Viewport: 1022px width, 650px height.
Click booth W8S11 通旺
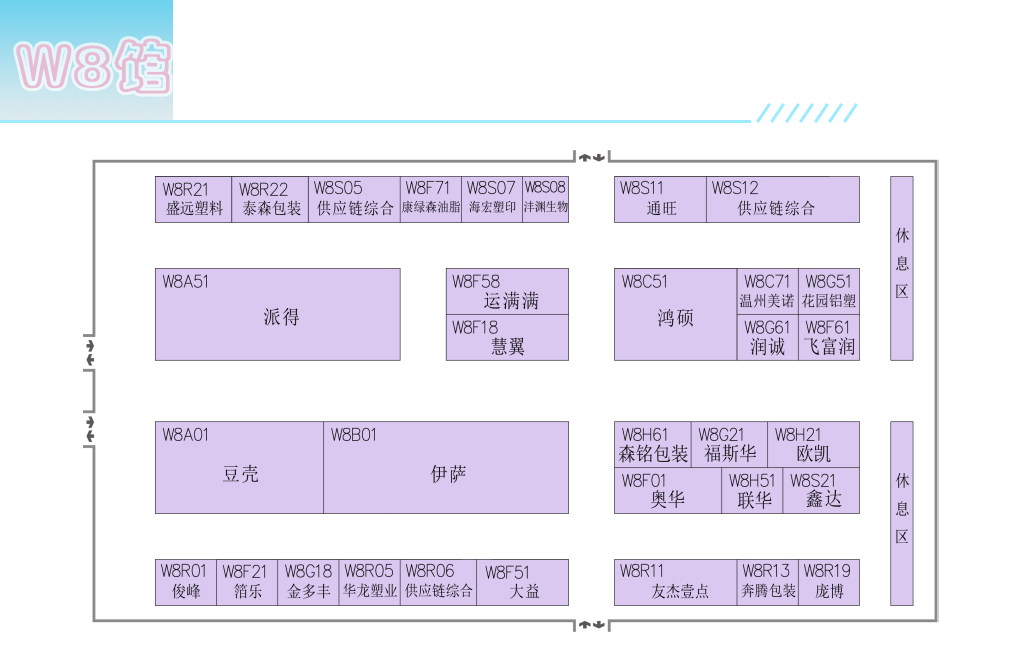[660, 199]
